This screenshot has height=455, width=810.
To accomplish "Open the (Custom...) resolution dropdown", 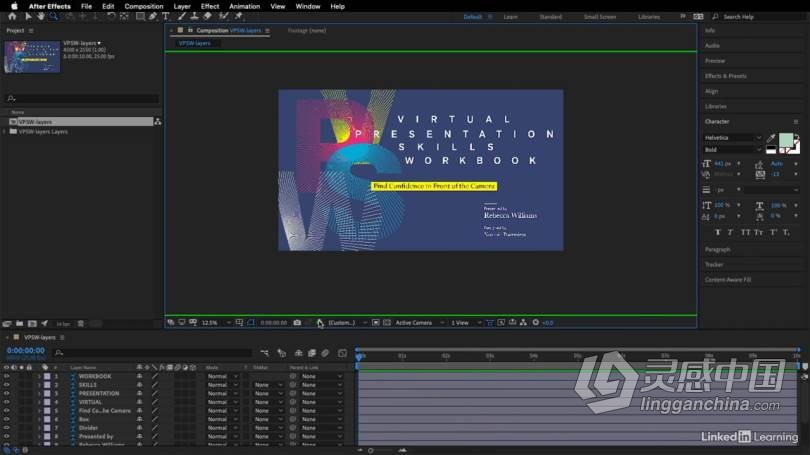I will point(347,323).
